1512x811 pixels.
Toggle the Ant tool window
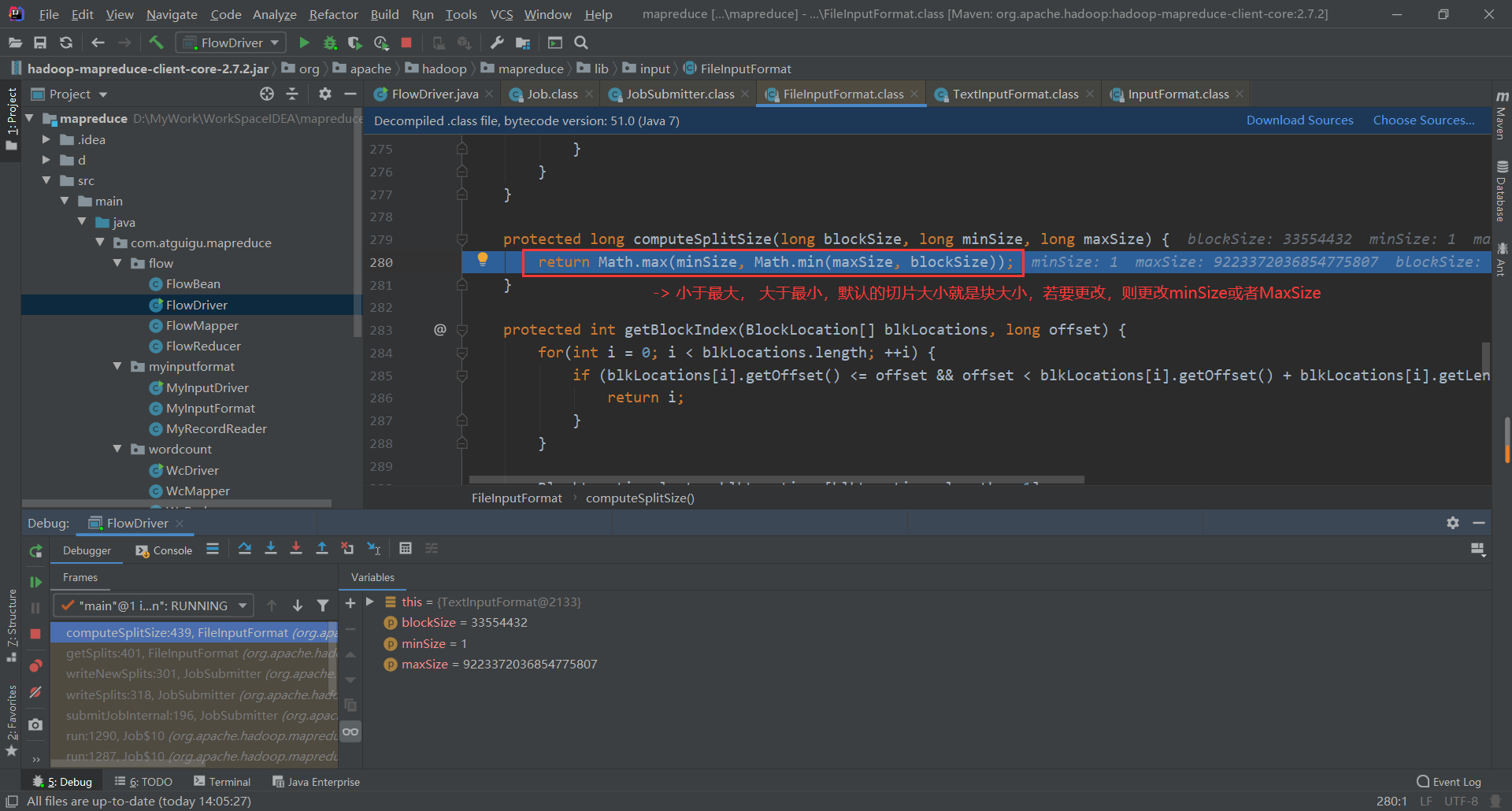(x=1502, y=260)
